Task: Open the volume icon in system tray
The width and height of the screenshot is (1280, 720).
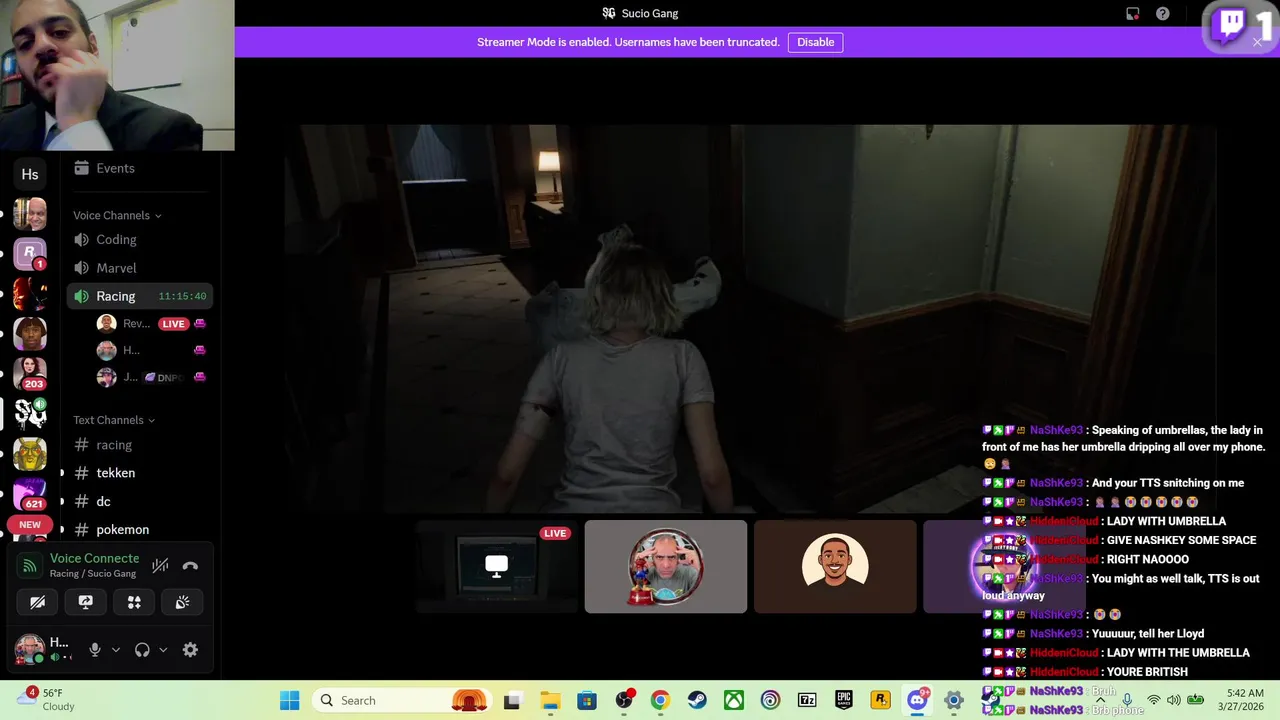Action: (1174, 700)
